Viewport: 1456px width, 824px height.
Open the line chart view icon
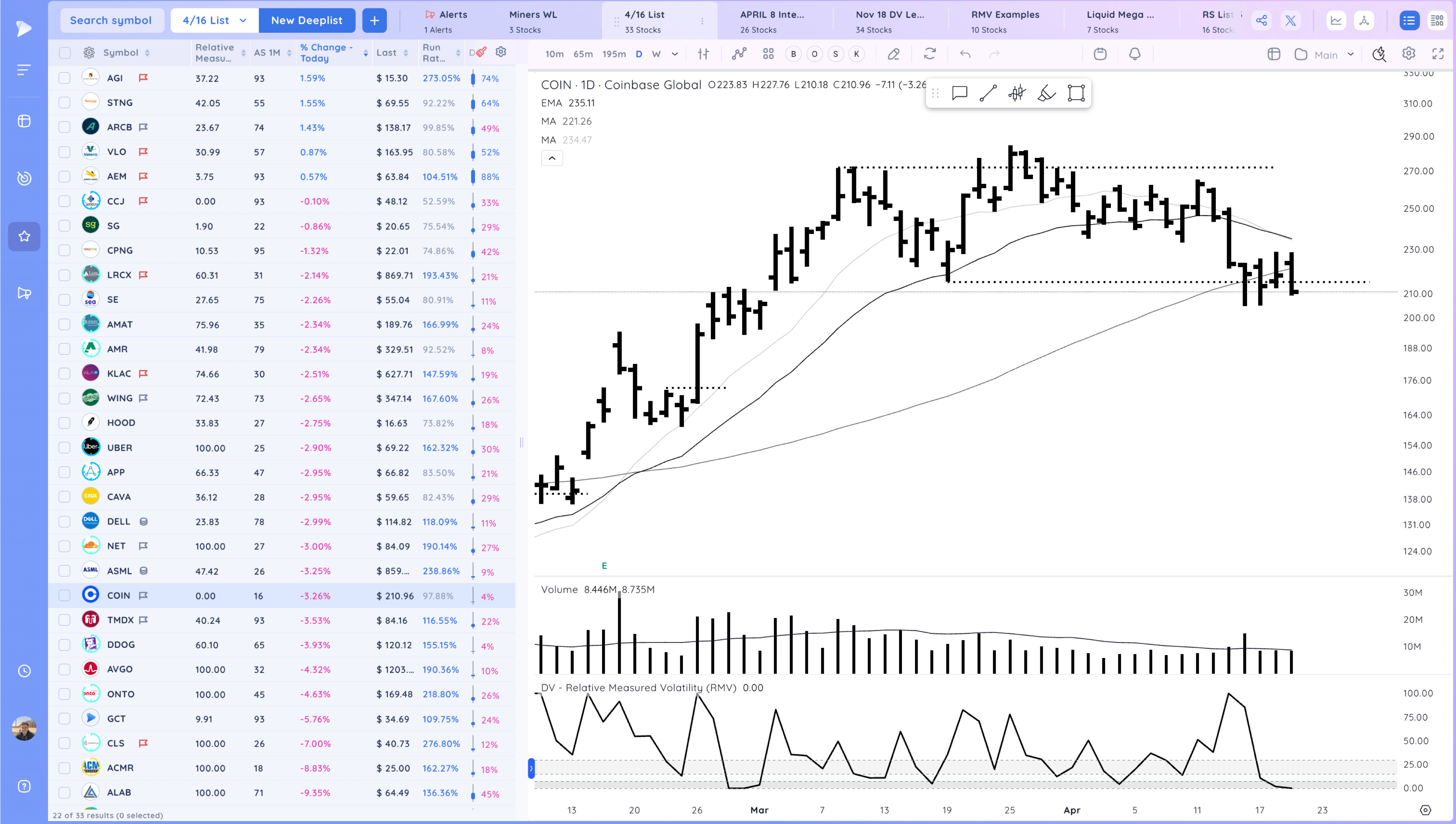click(1336, 21)
